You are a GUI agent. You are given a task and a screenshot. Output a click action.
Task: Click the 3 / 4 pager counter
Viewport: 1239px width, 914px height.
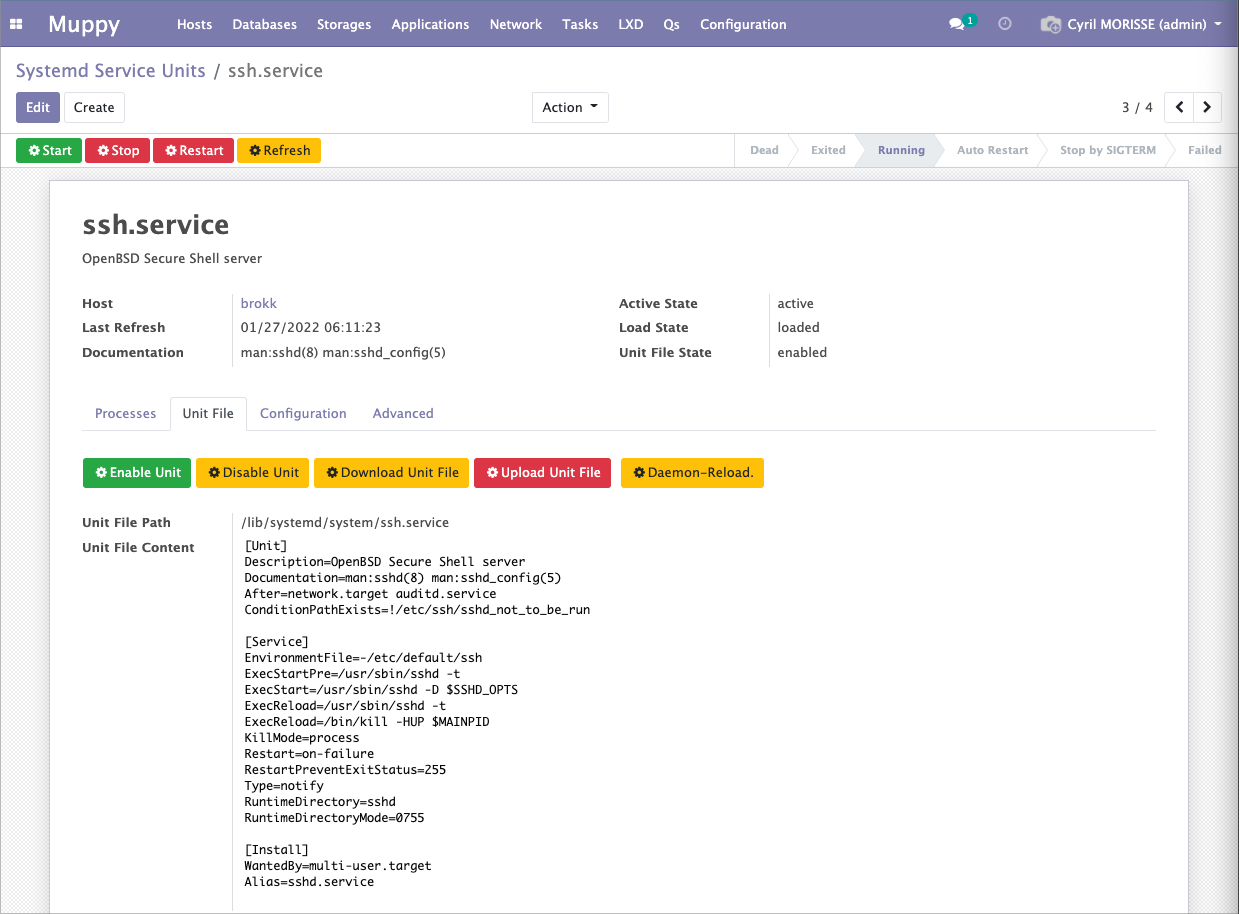click(1137, 107)
